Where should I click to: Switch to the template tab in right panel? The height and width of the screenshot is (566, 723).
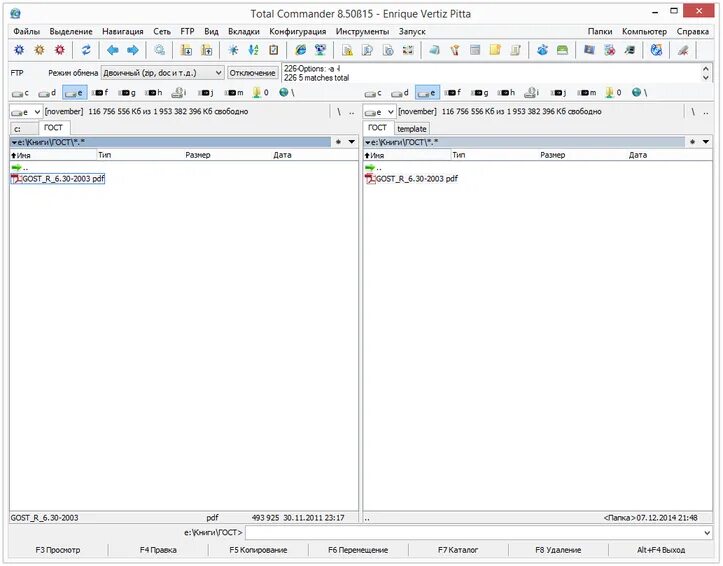coord(412,129)
